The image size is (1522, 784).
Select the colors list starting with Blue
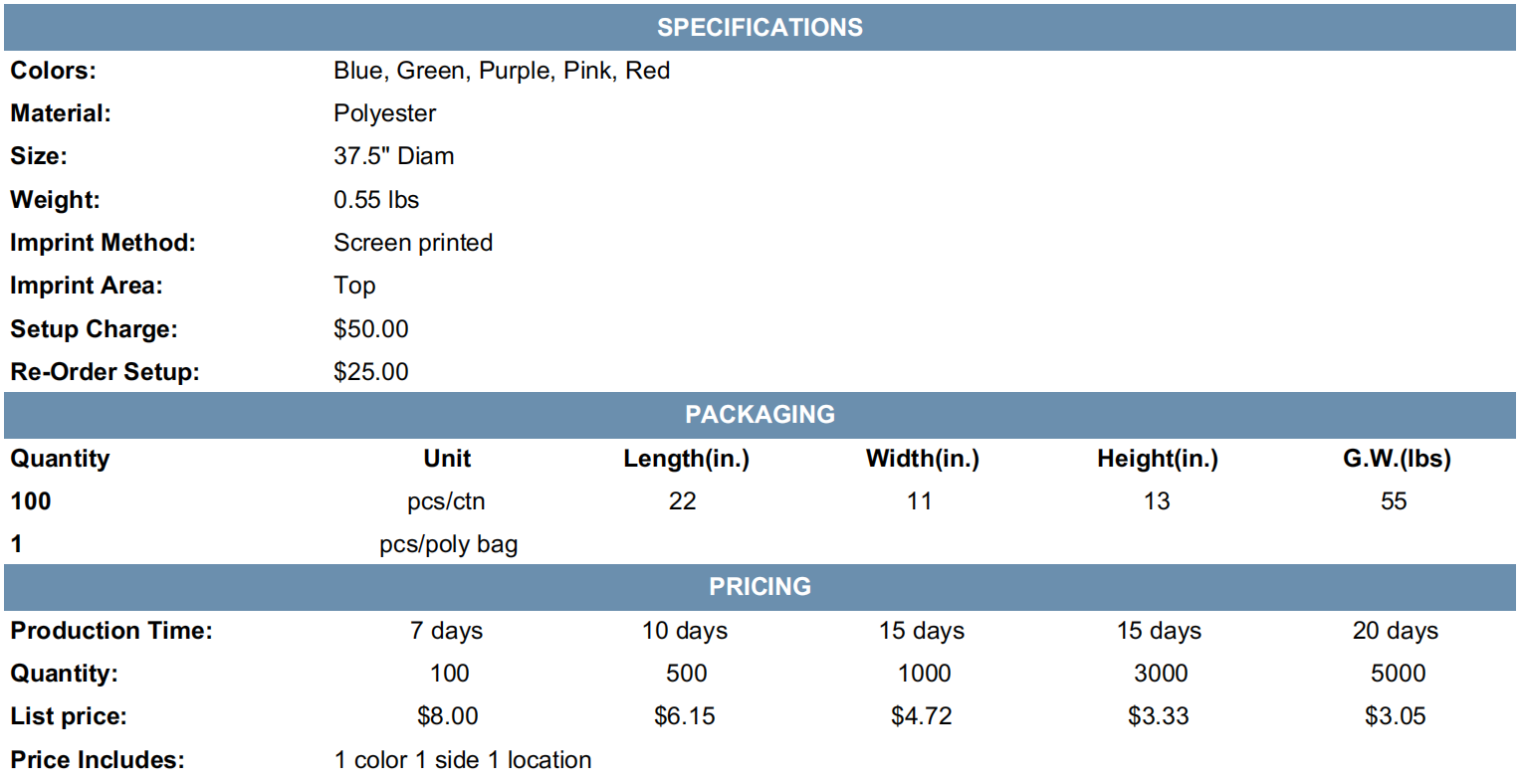[502, 71]
